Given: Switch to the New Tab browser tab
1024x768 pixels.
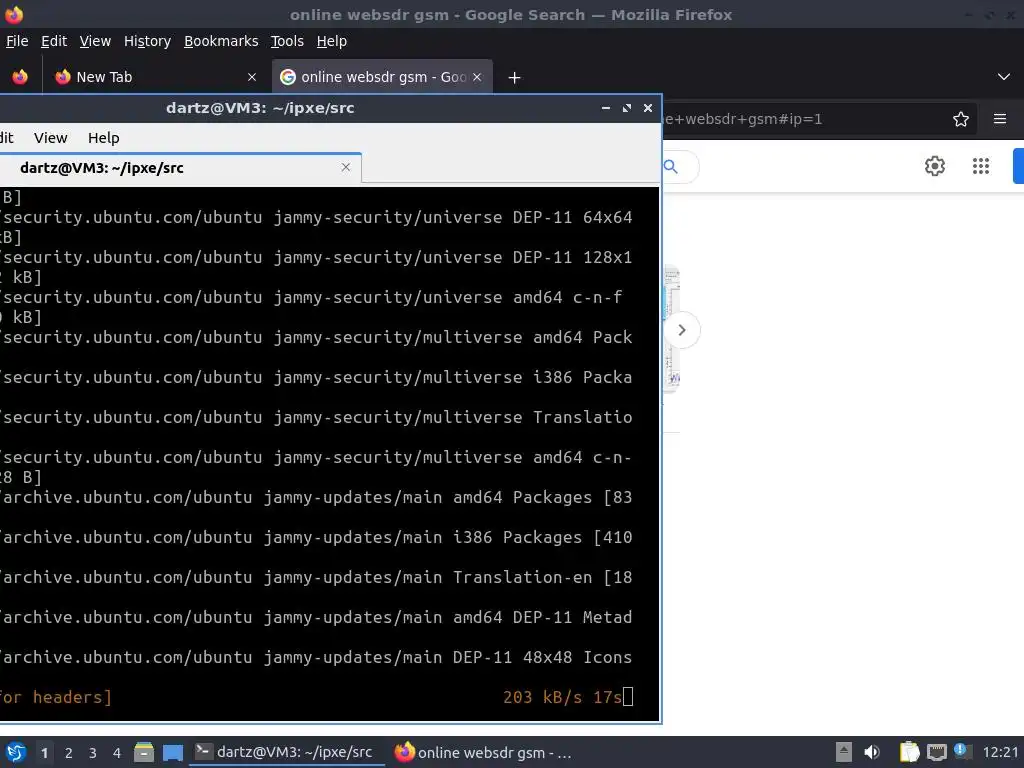Looking at the screenshot, I should 155,77.
